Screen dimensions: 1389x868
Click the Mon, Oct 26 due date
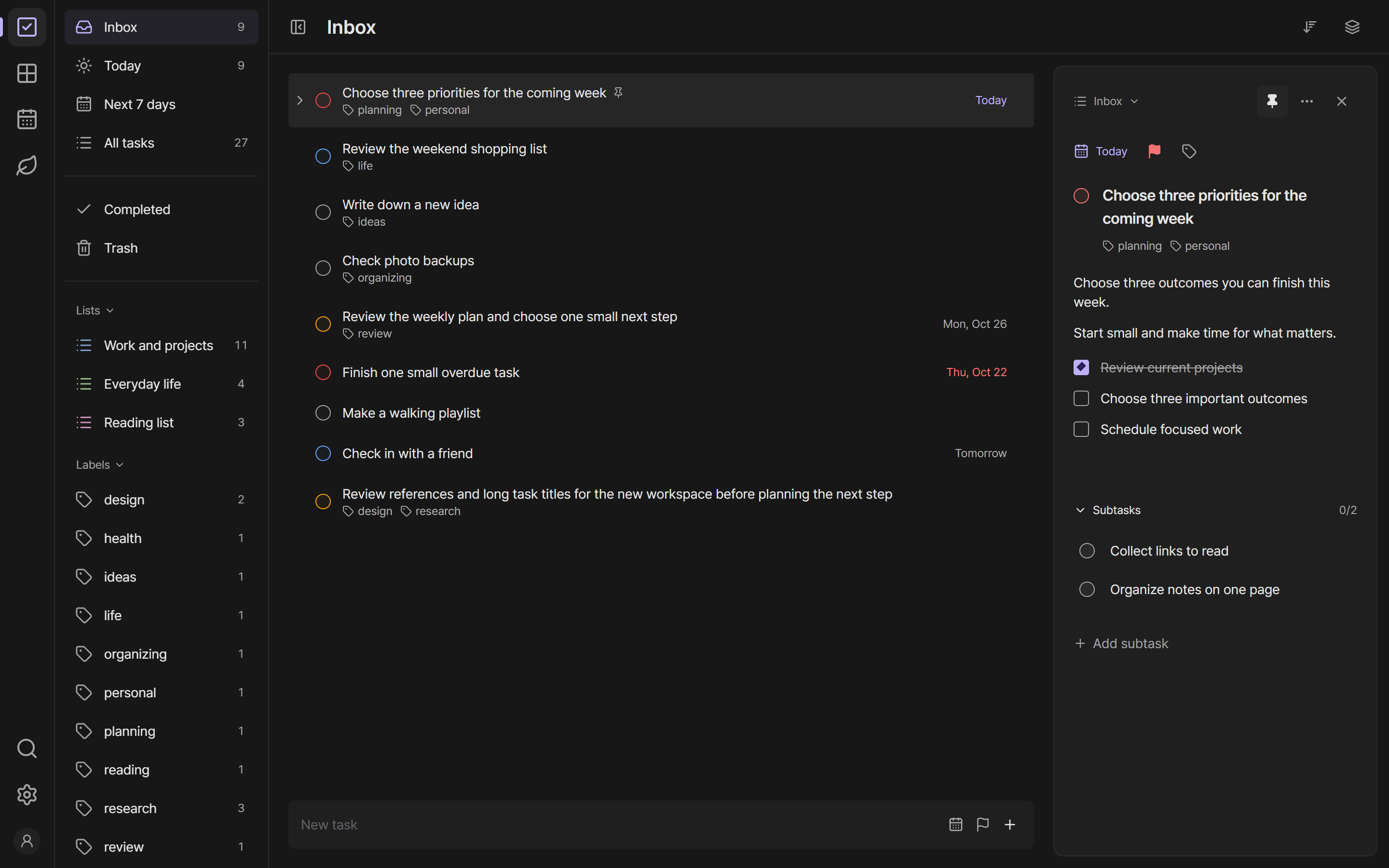click(x=975, y=324)
